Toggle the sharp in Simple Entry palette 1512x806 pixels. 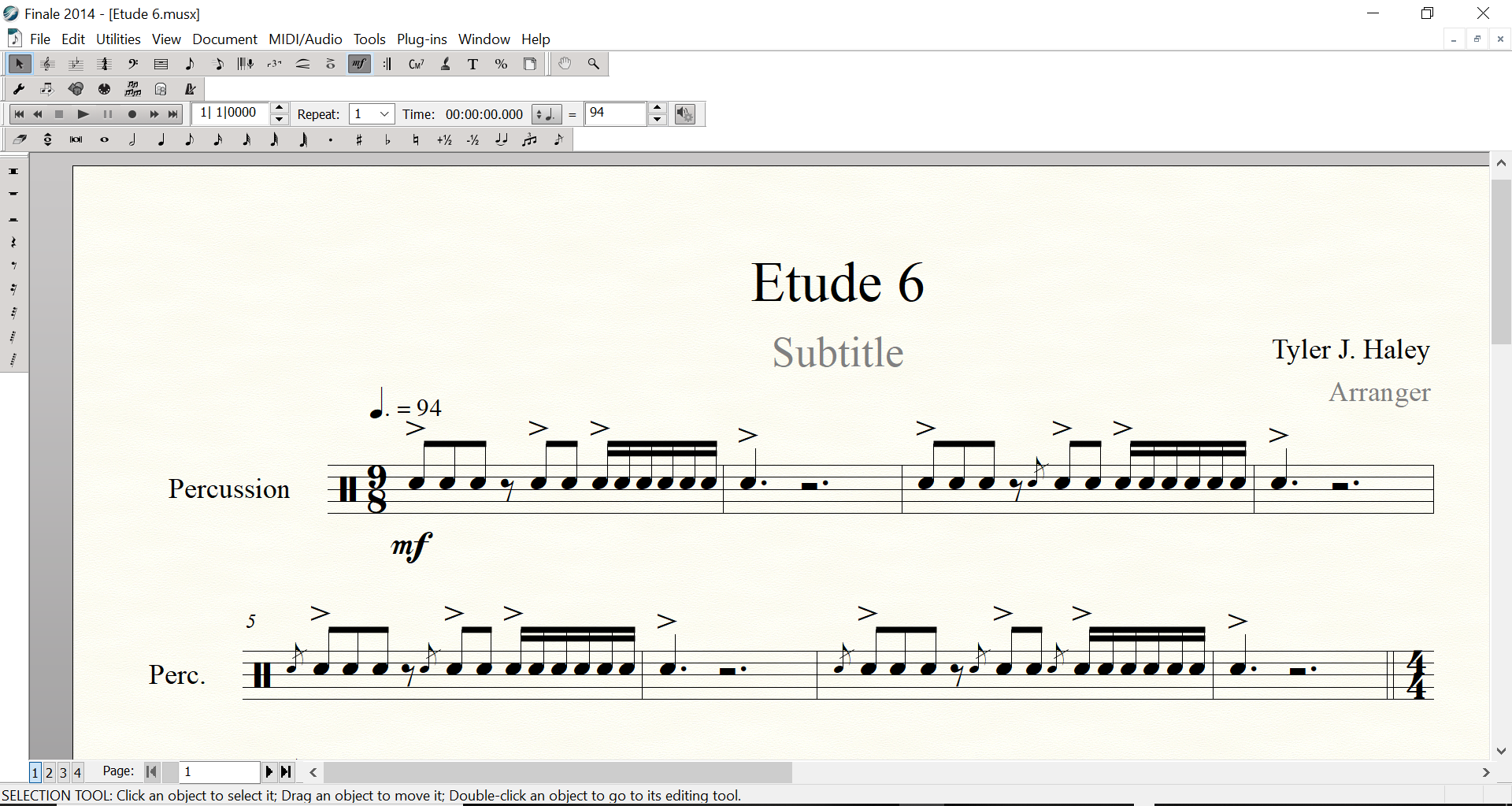click(360, 139)
